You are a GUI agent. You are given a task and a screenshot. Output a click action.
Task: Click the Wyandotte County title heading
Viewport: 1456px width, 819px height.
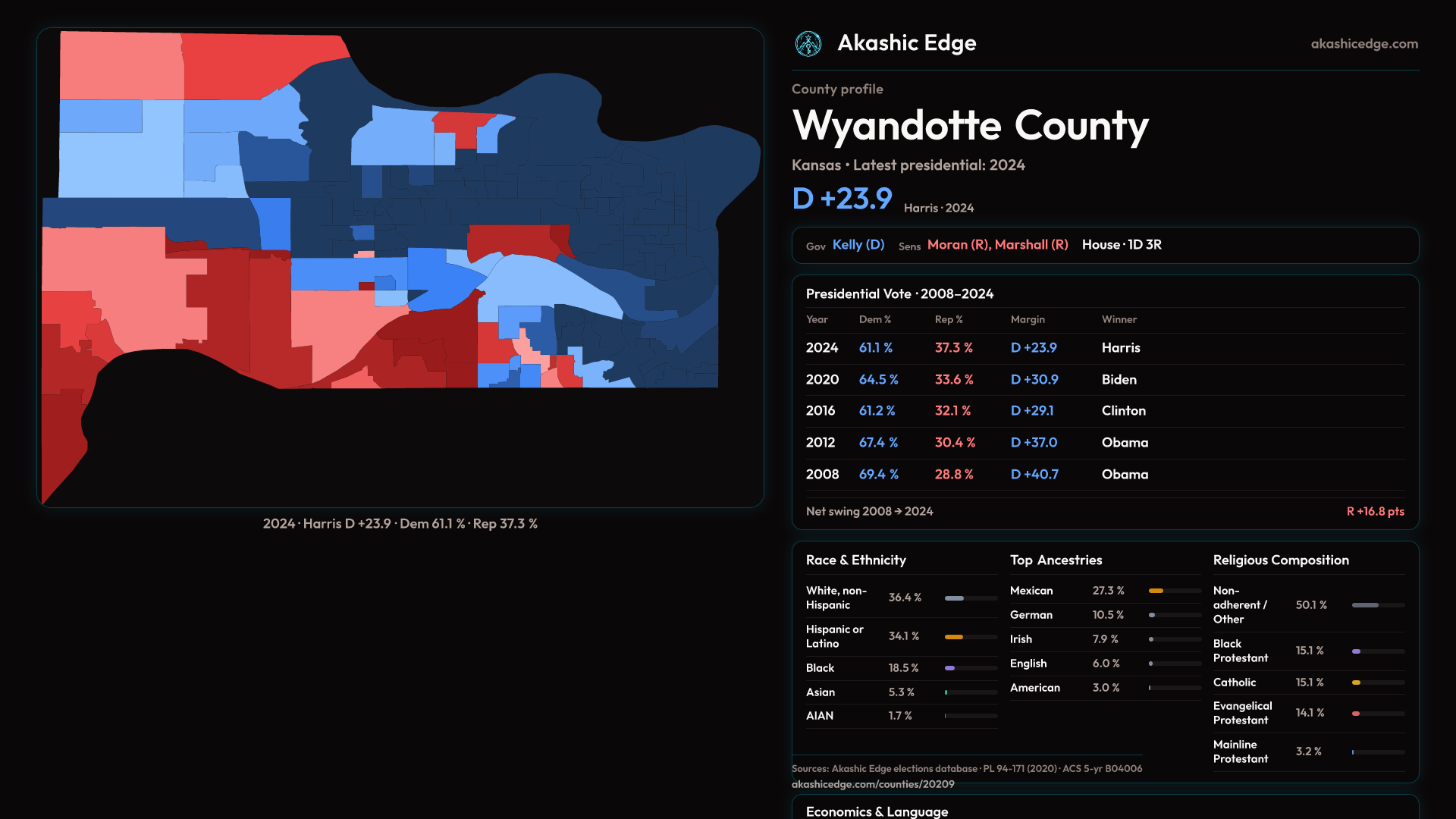pyautogui.click(x=970, y=126)
